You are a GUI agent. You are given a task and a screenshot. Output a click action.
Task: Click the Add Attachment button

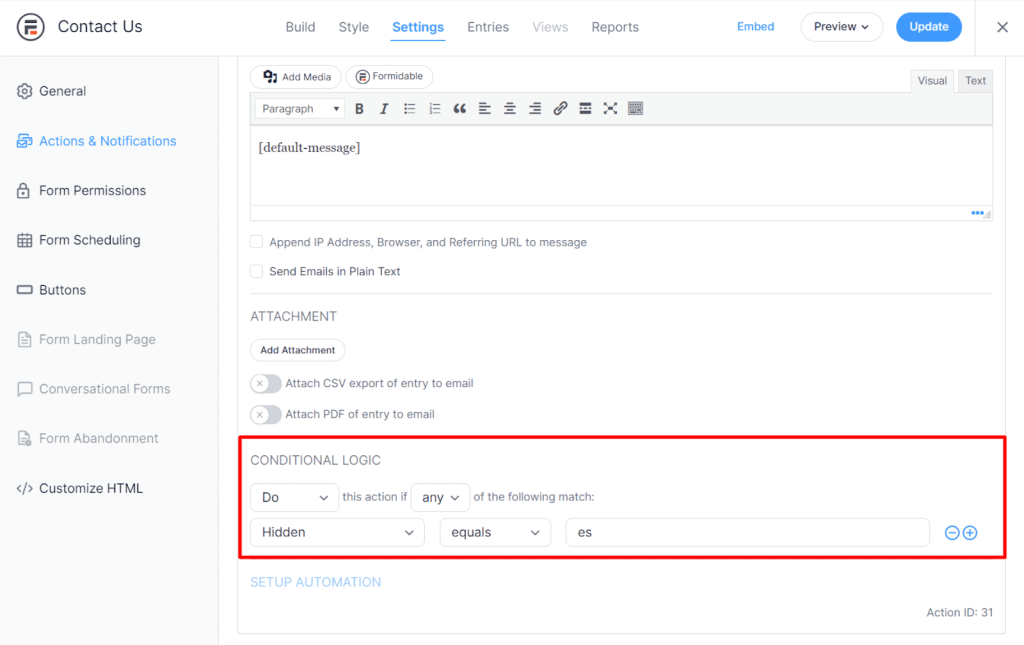coord(298,350)
